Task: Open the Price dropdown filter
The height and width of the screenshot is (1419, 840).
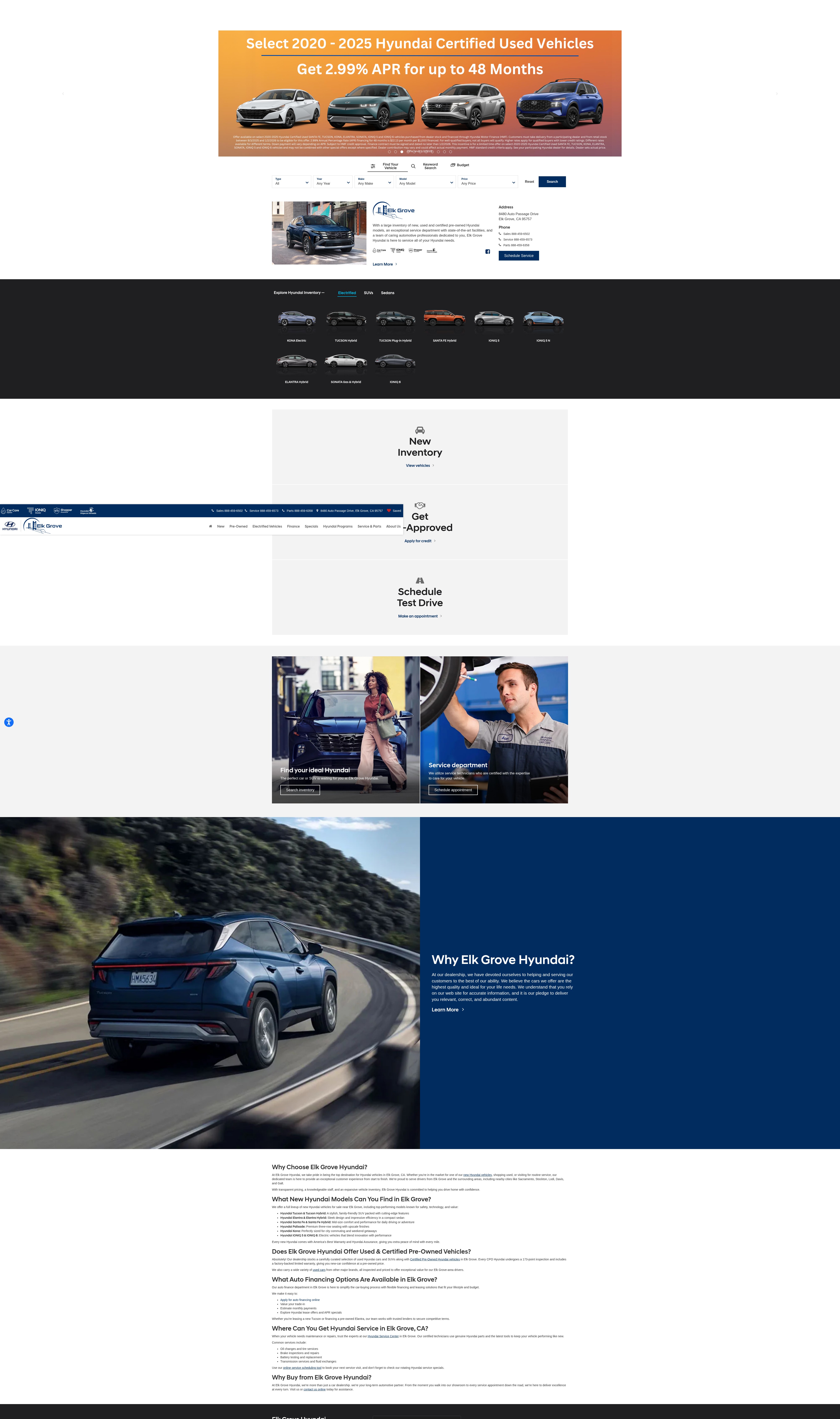Action: pyautogui.click(x=488, y=182)
